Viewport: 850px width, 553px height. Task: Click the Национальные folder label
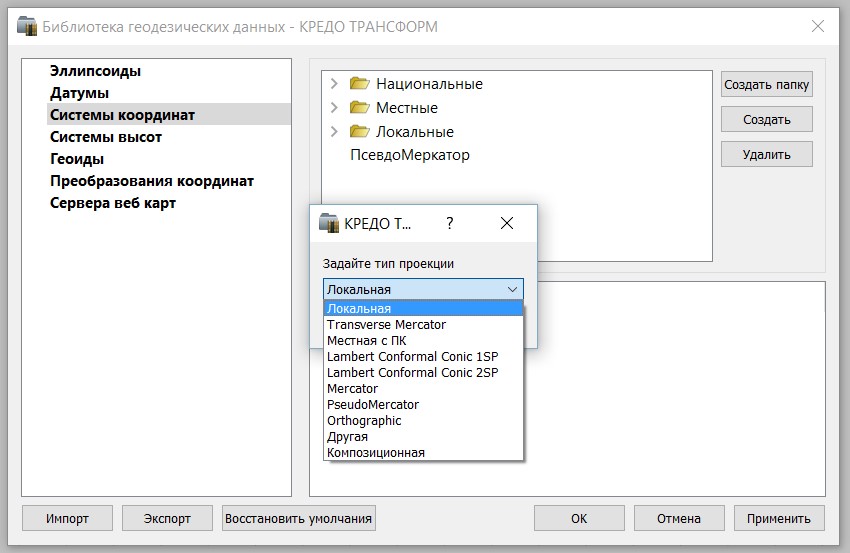(x=429, y=84)
